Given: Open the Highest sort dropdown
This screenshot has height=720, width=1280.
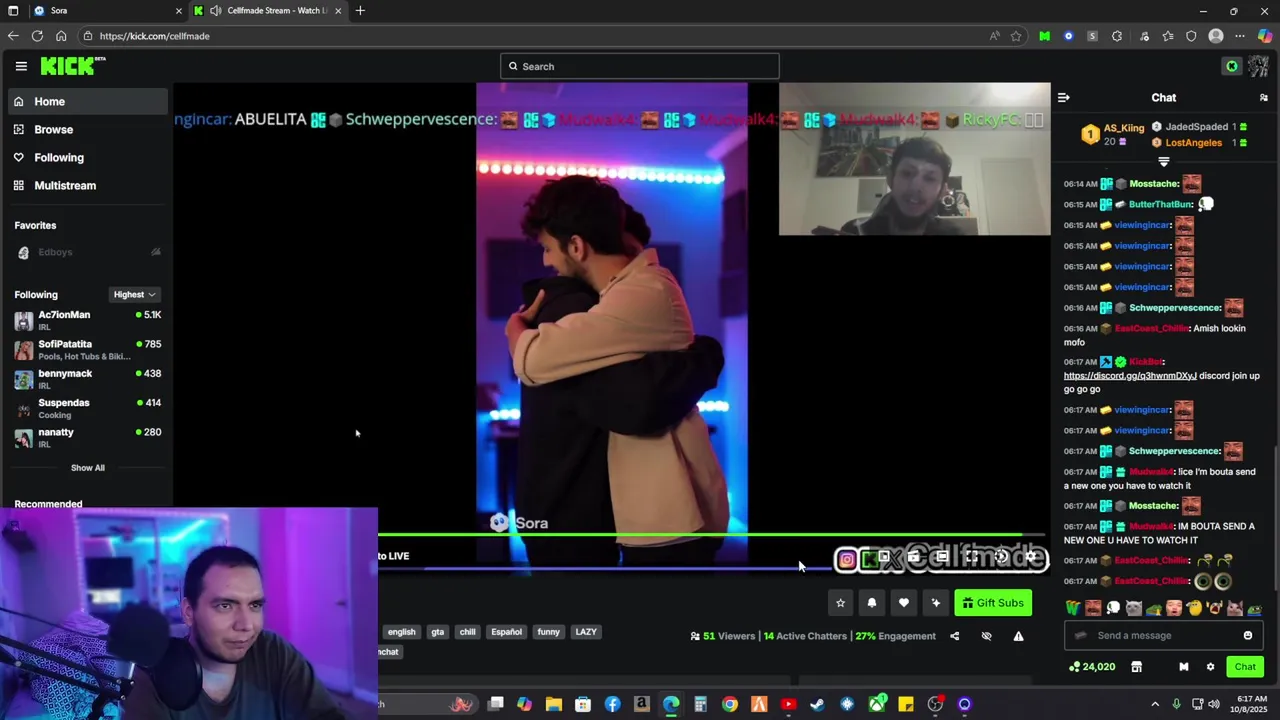Looking at the screenshot, I should (x=134, y=294).
